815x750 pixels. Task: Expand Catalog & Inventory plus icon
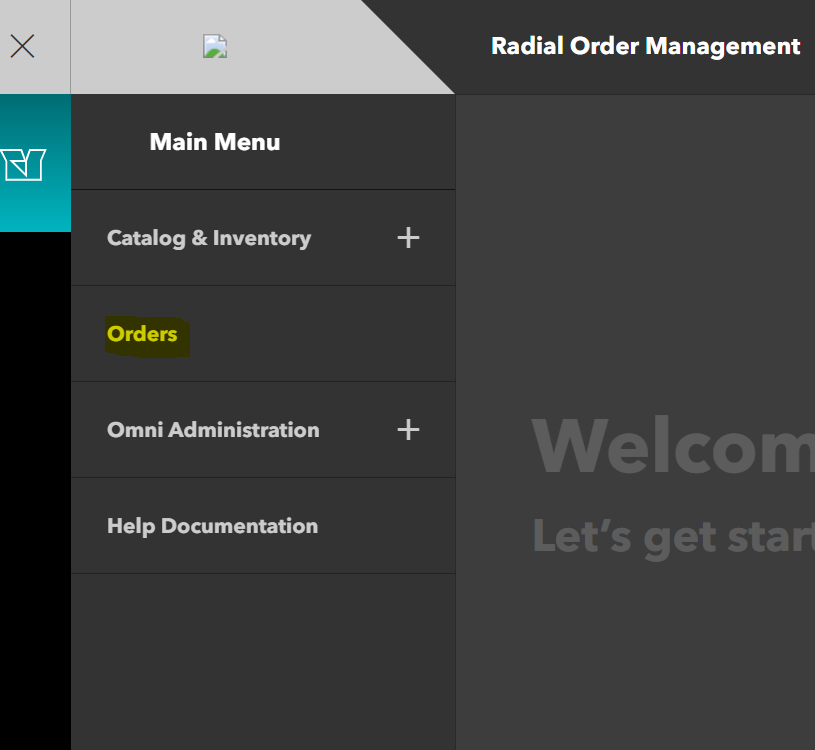pyautogui.click(x=408, y=238)
